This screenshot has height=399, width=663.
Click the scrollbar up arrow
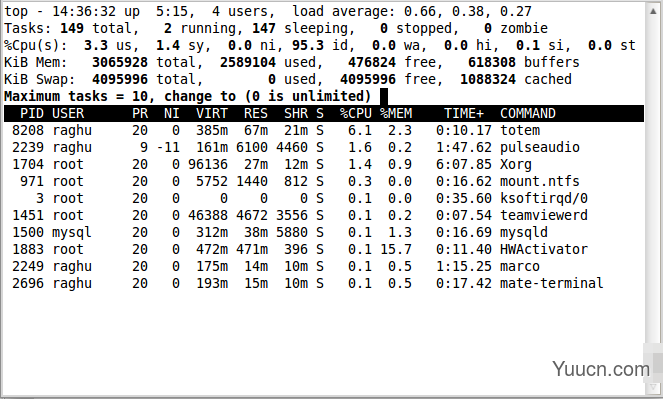tap(653, 11)
